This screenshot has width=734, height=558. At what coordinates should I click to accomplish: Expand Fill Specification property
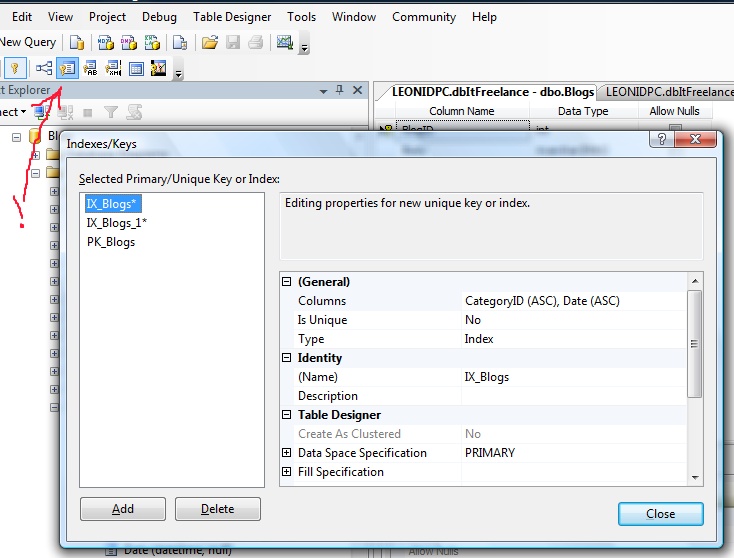point(286,472)
